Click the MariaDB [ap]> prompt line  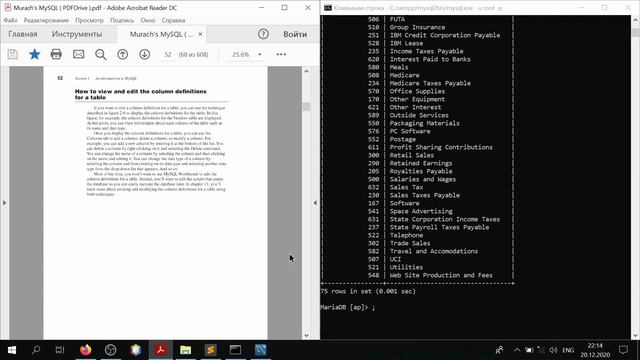click(348, 307)
